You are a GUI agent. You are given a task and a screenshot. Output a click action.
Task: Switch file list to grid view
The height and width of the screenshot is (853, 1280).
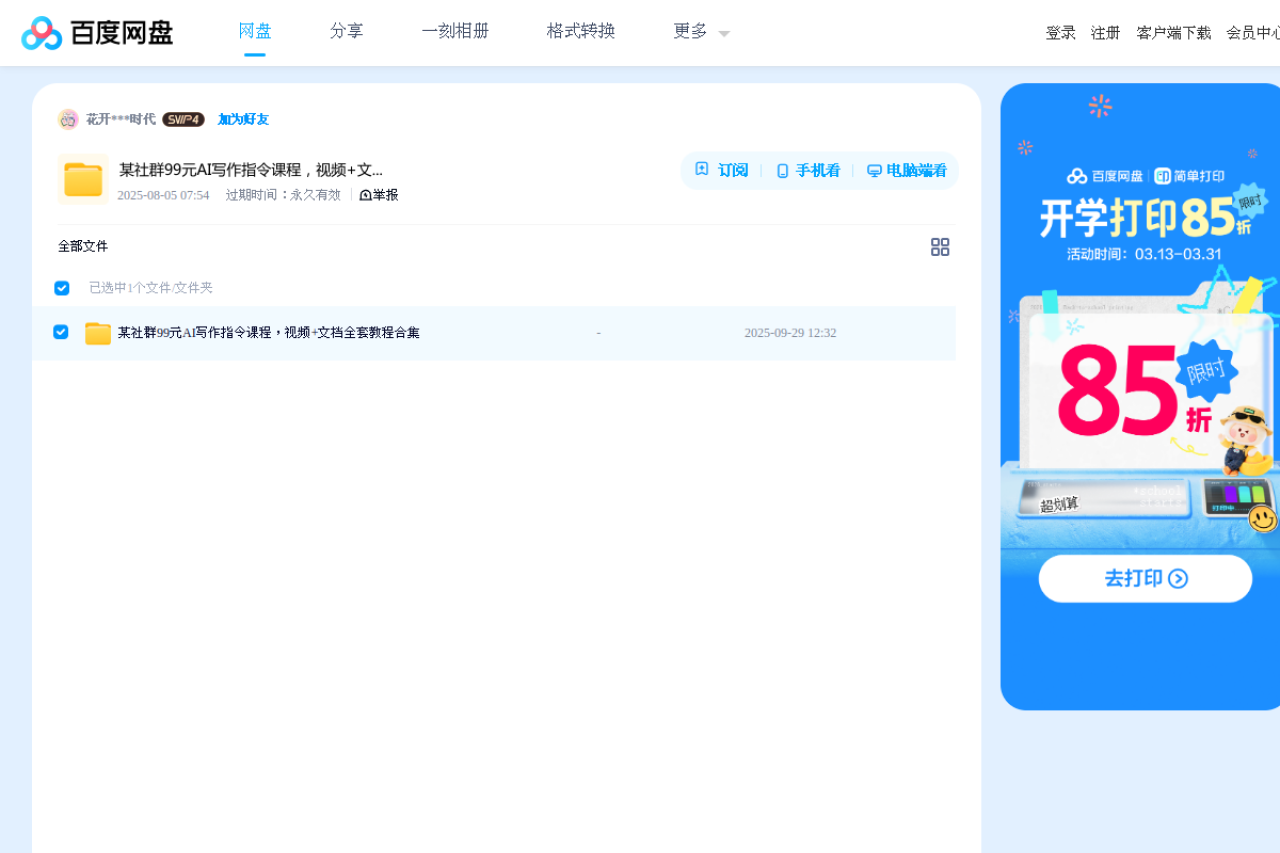click(x=940, y=246)
